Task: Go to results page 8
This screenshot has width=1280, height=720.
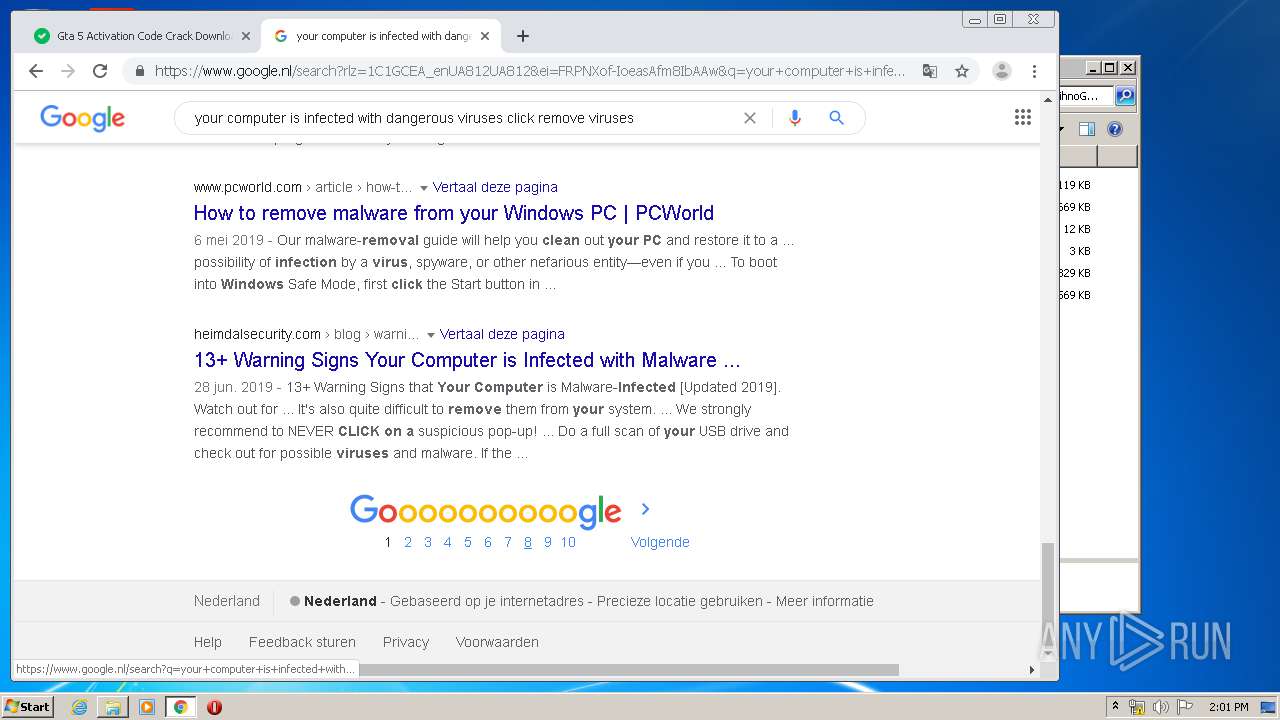Action: pyautogui.click(x=528, y=542)
